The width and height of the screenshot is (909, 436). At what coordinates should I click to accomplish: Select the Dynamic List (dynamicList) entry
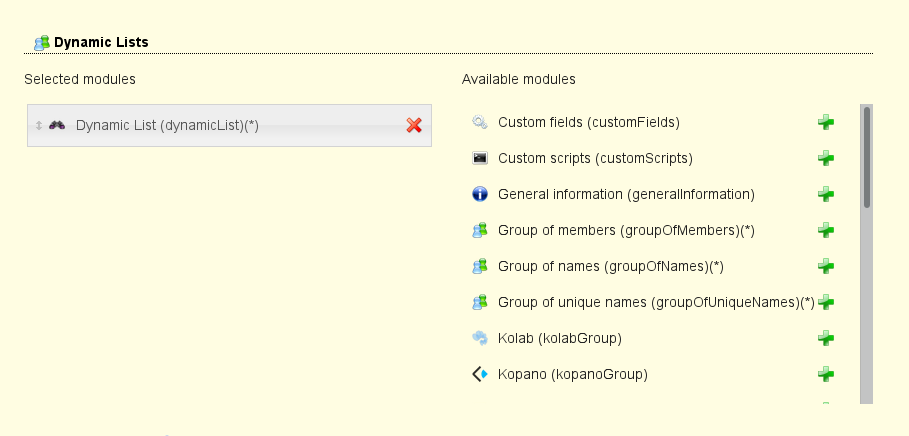[167, 125]
